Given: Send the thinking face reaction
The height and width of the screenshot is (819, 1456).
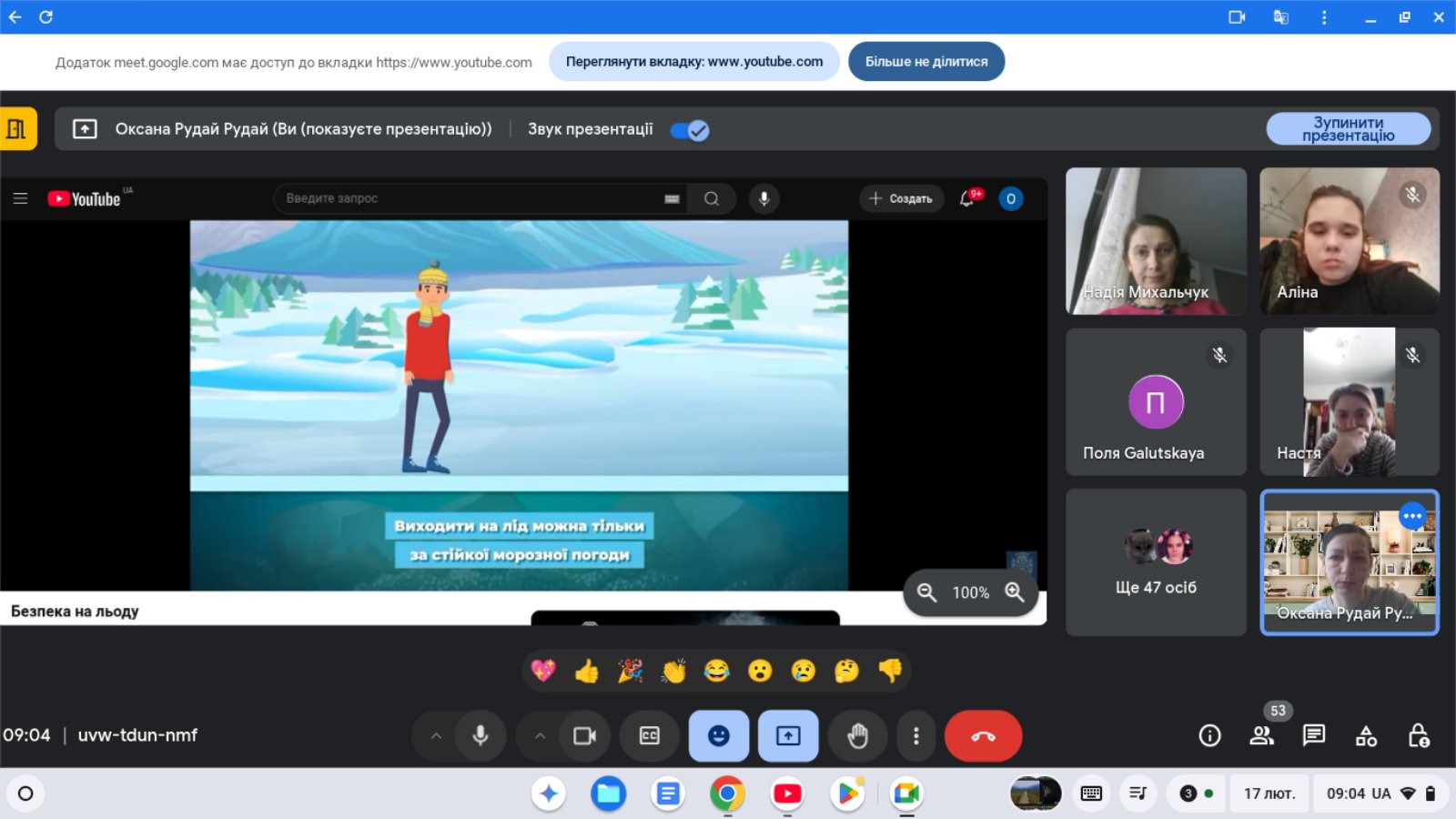Looking at the screenshot, I should 846,671.
